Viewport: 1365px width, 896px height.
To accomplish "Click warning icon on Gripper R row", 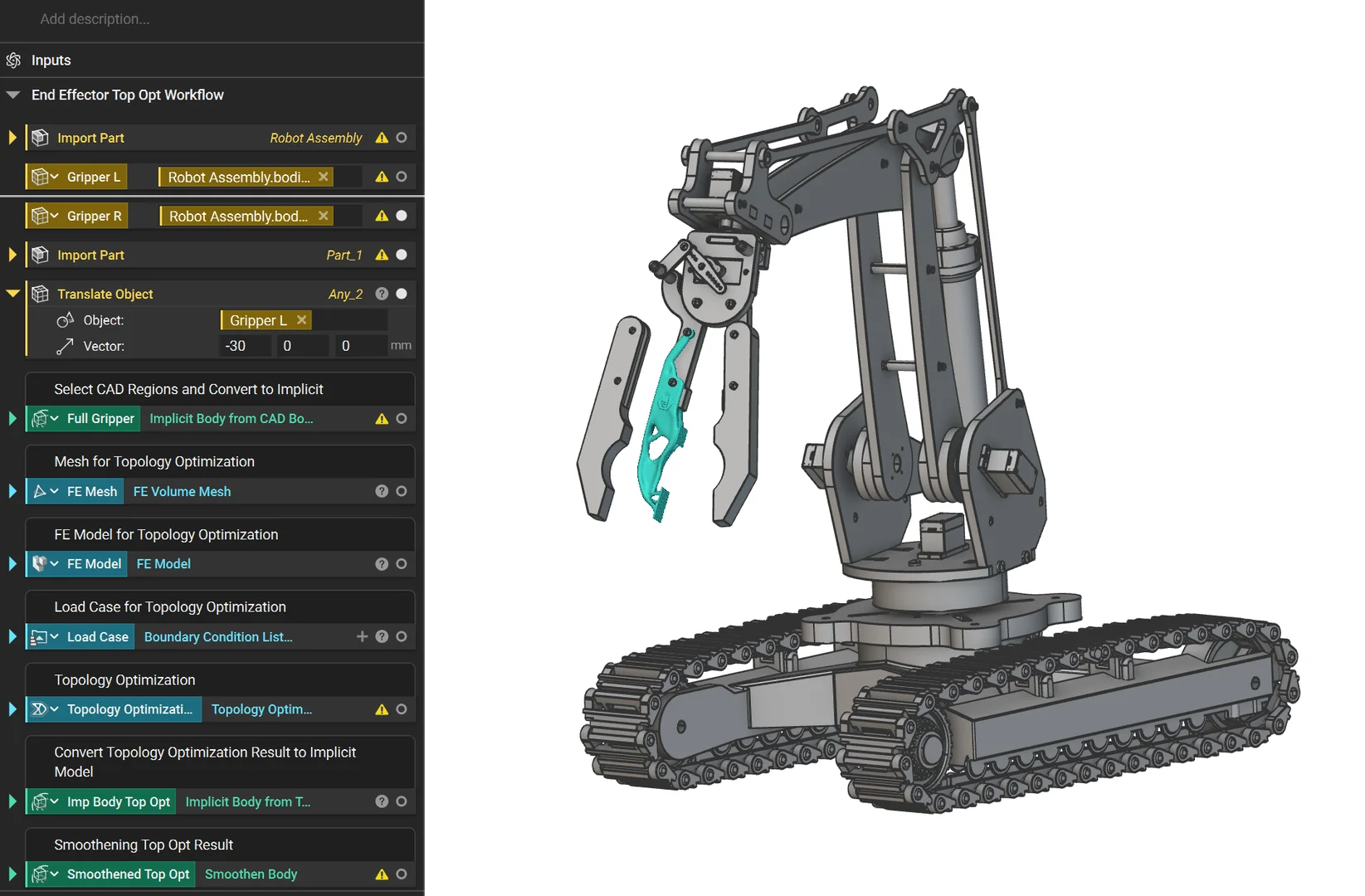I will tap(382, 216).
